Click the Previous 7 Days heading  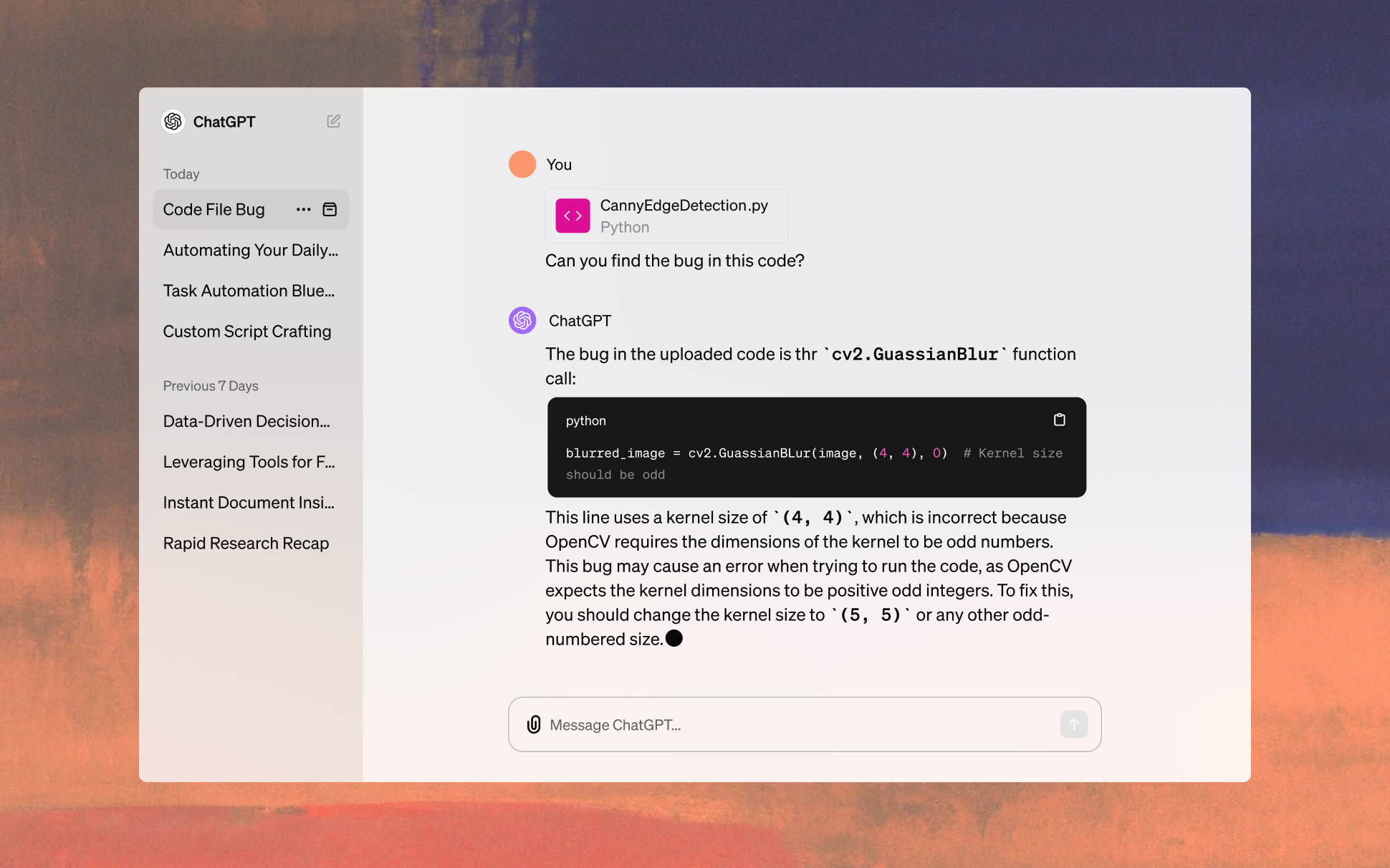coord(211,386)
